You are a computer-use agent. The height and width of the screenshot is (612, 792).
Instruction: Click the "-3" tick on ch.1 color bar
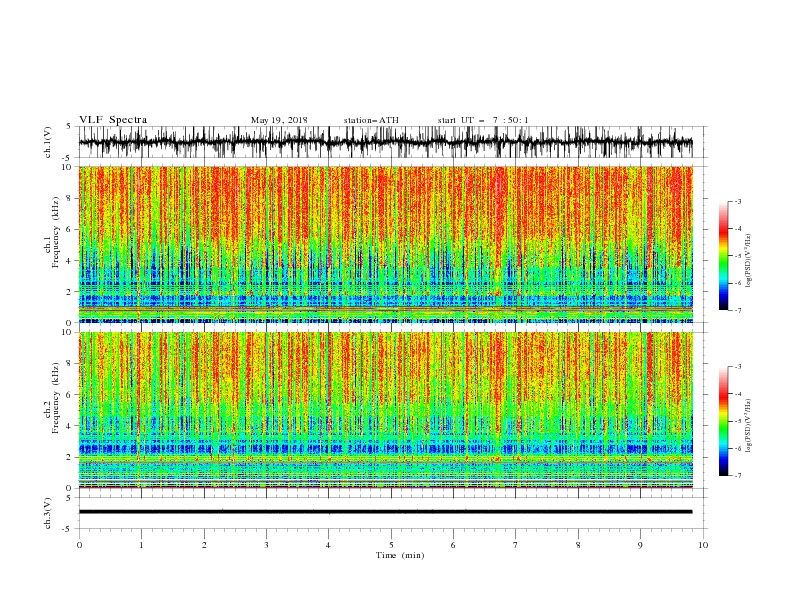pos(737,201)
